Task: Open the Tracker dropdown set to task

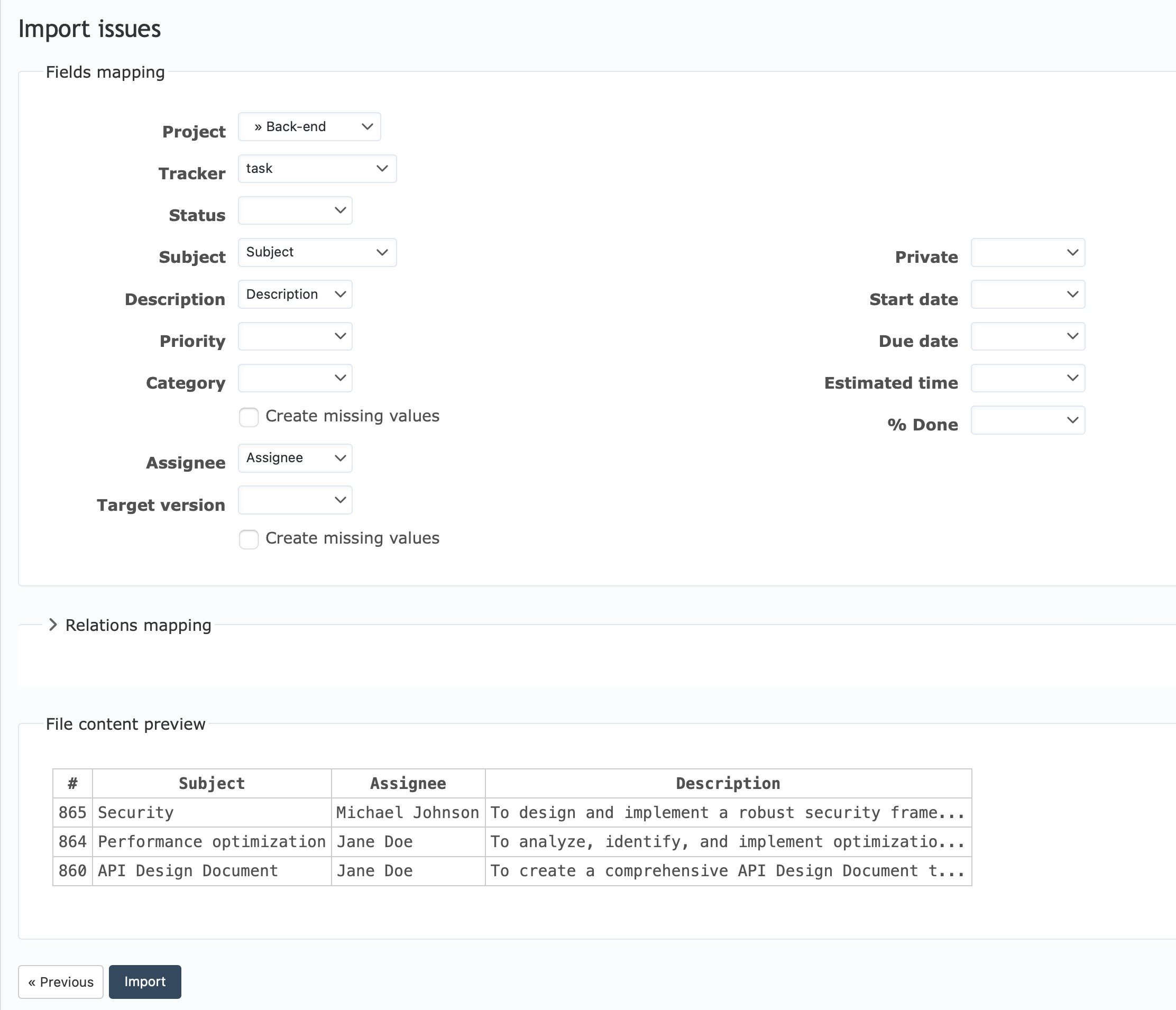Action: [317, 169]
